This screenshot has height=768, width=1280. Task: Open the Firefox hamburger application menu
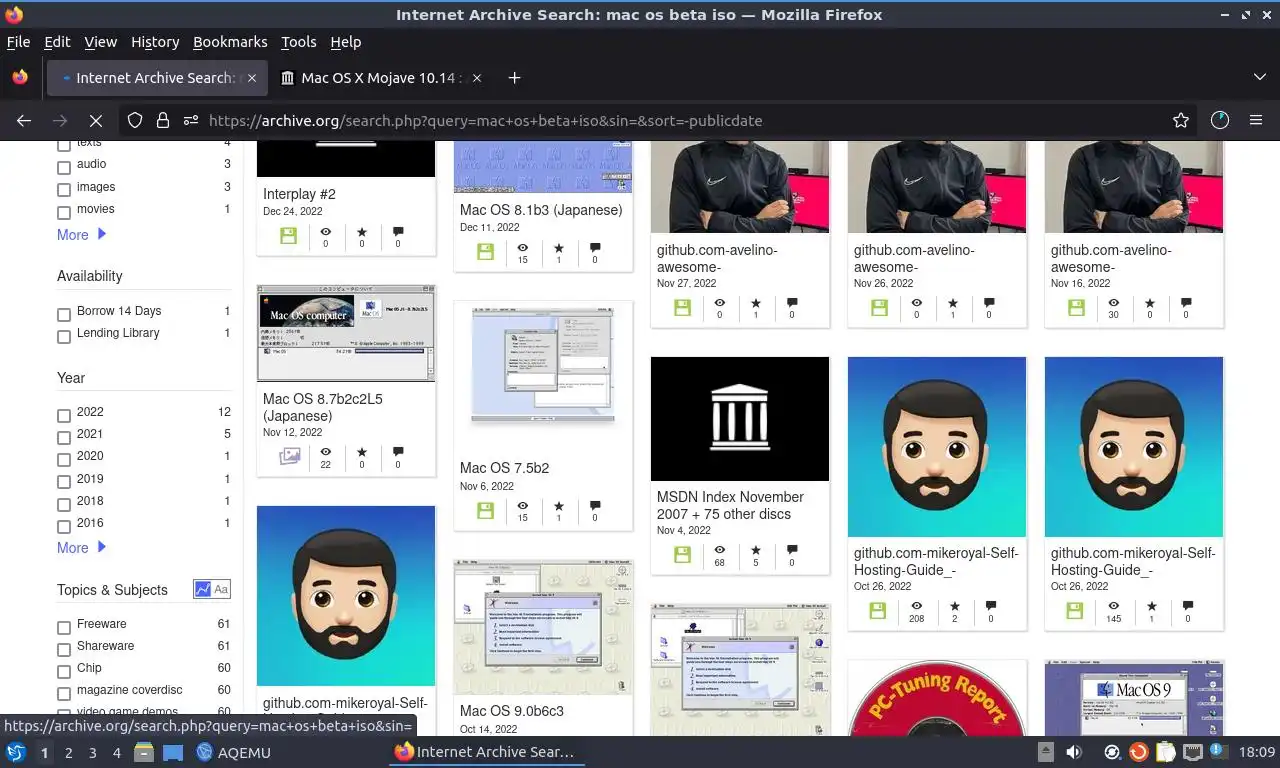click(x=1256, y=120)
